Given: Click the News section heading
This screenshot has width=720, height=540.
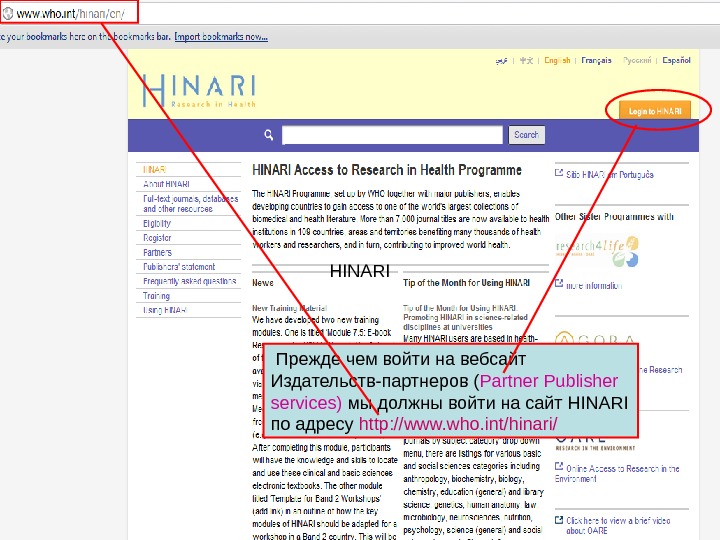Looking at the screenshot, I should [263, 283].
